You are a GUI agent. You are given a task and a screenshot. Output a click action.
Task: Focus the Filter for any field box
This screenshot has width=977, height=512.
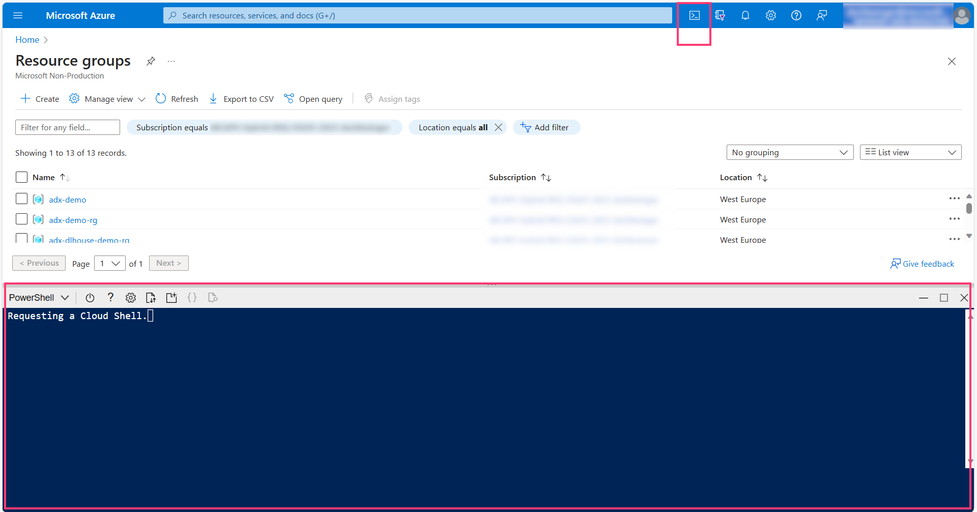click(x=67, y=127)
